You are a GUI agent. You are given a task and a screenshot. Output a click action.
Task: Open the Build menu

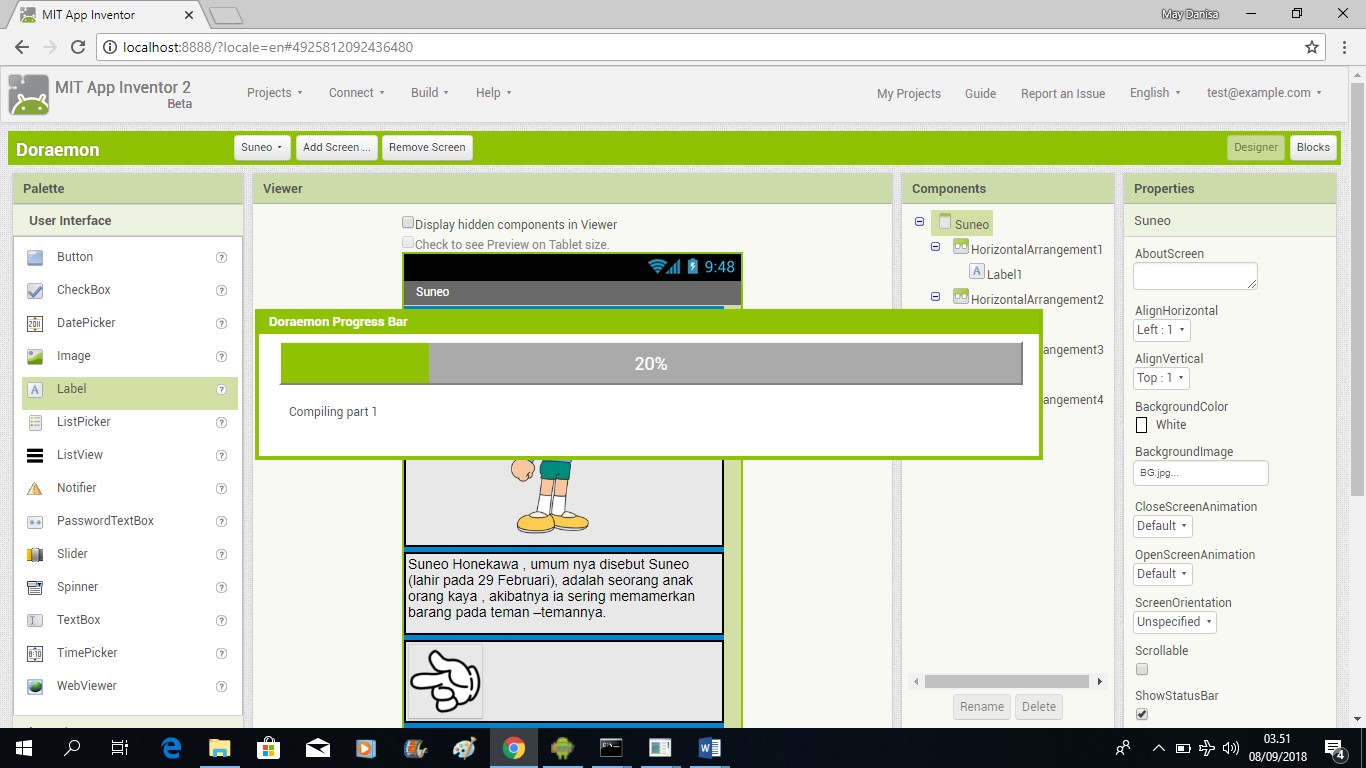pyautogui.click(x=428, y=92)
